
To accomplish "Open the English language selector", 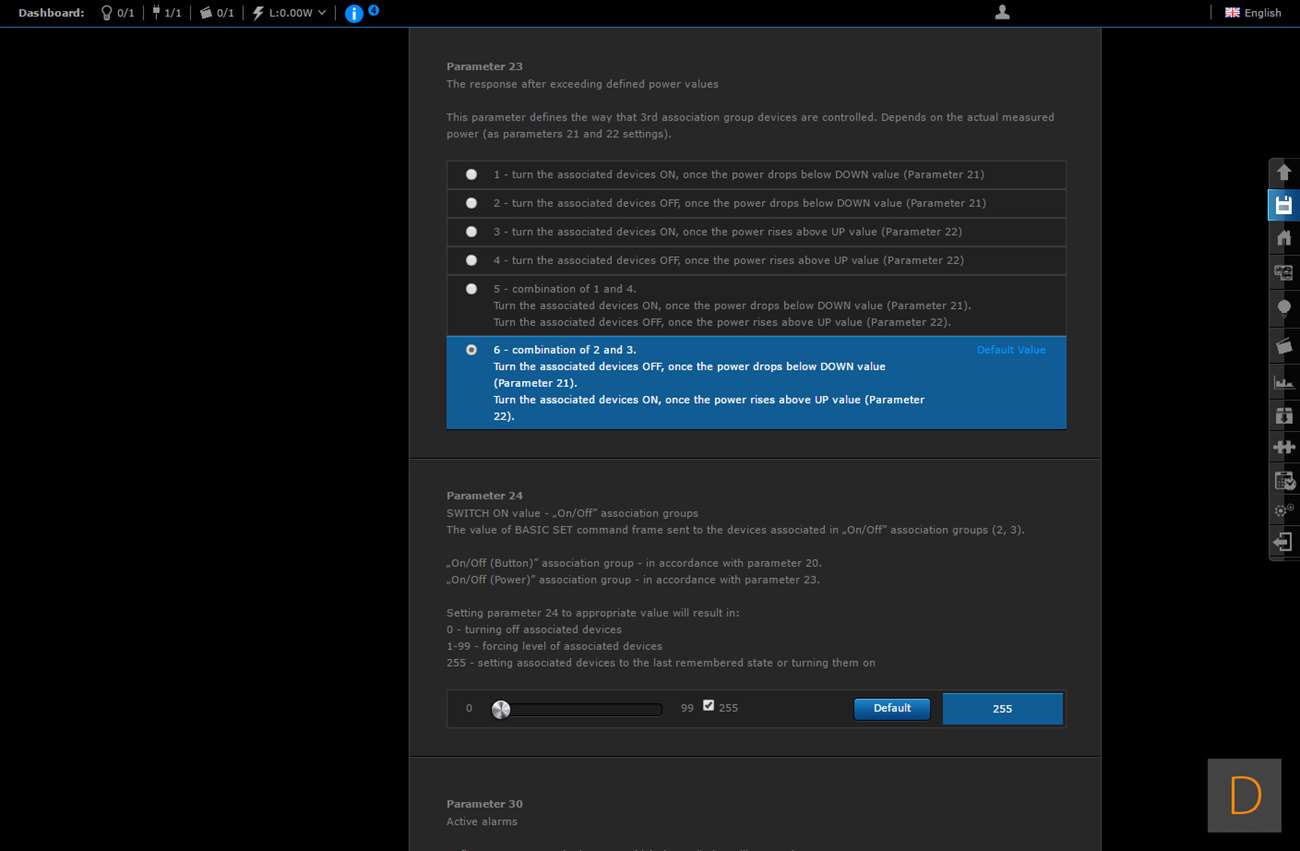I will click(1253, 13).
